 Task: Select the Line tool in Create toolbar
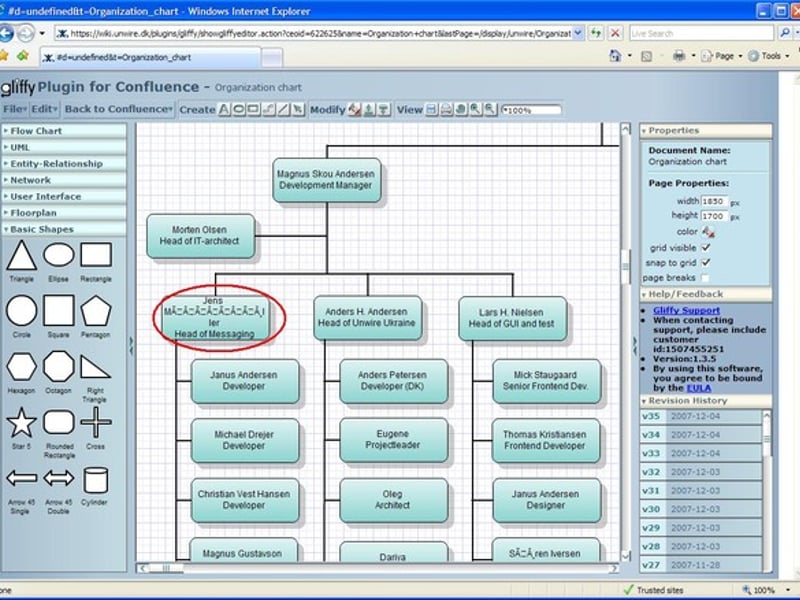click(283, 109)
